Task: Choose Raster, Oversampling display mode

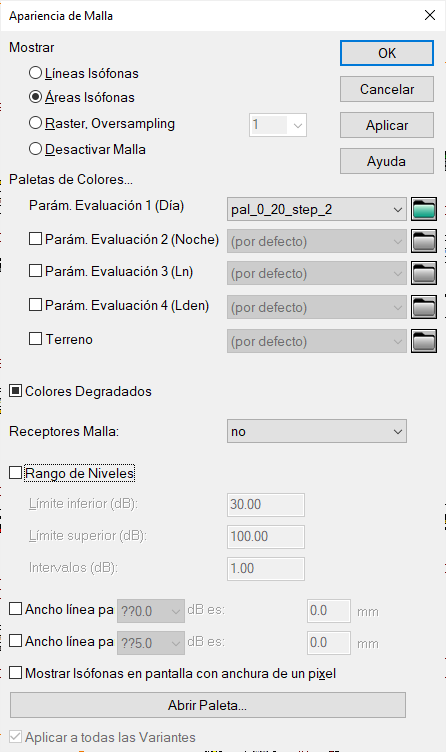Action: pos(35,123)
